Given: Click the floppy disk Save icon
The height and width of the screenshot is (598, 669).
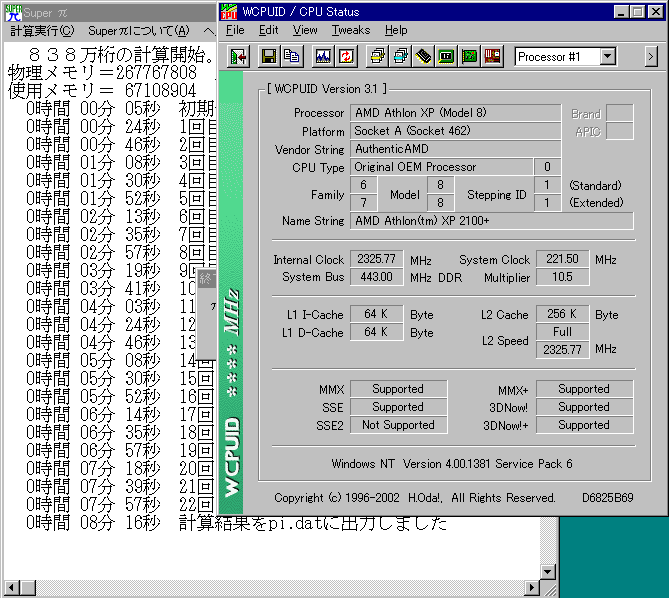Looking at the screenshot, I should coord(269,57).
